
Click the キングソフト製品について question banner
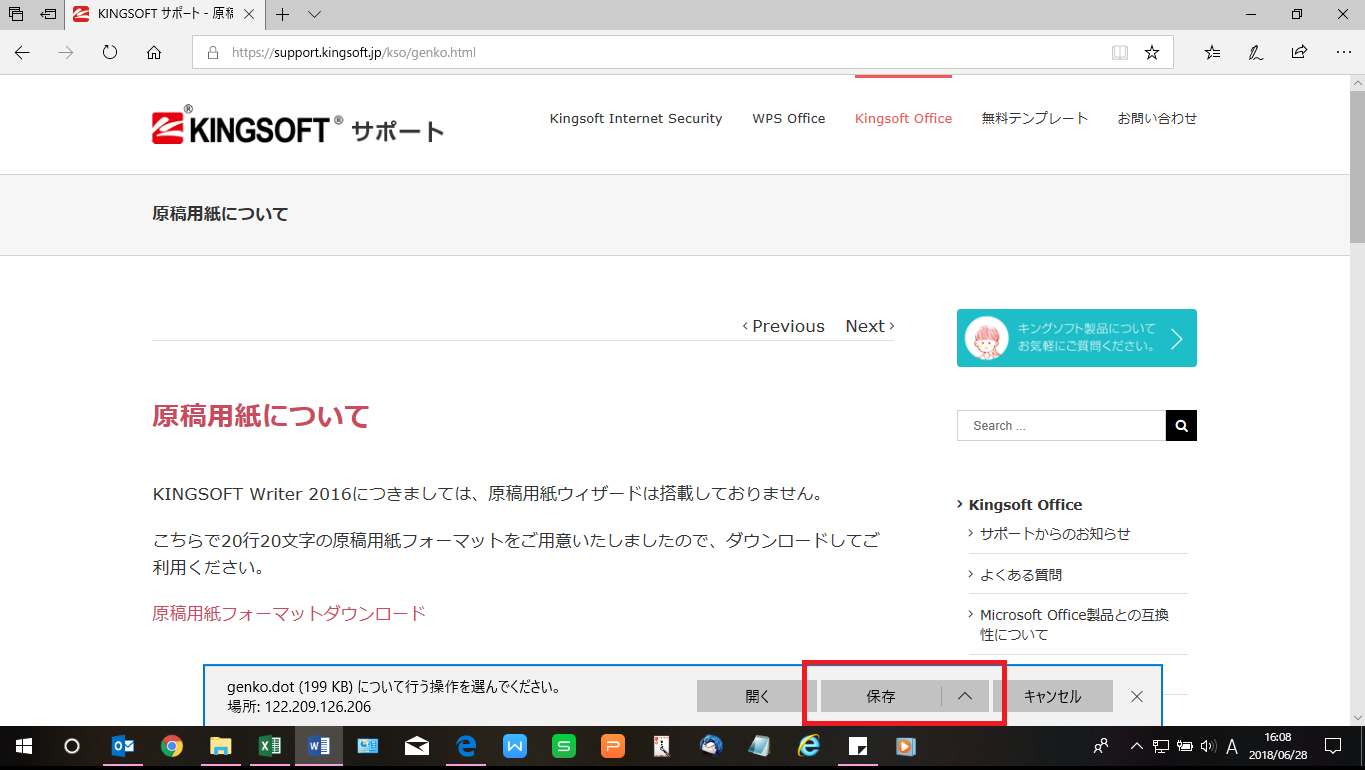pos(1077,338)
